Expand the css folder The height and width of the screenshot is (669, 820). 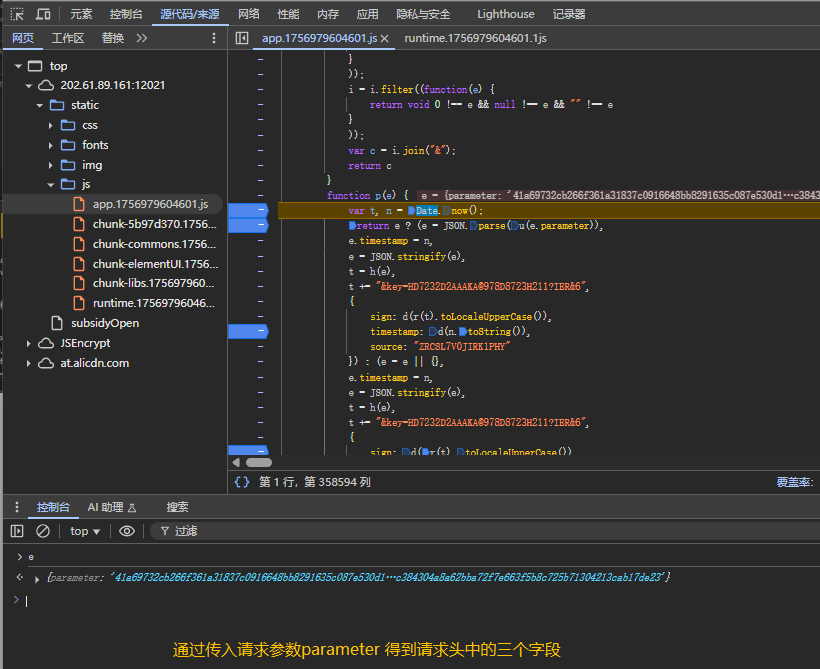(51, 125)
